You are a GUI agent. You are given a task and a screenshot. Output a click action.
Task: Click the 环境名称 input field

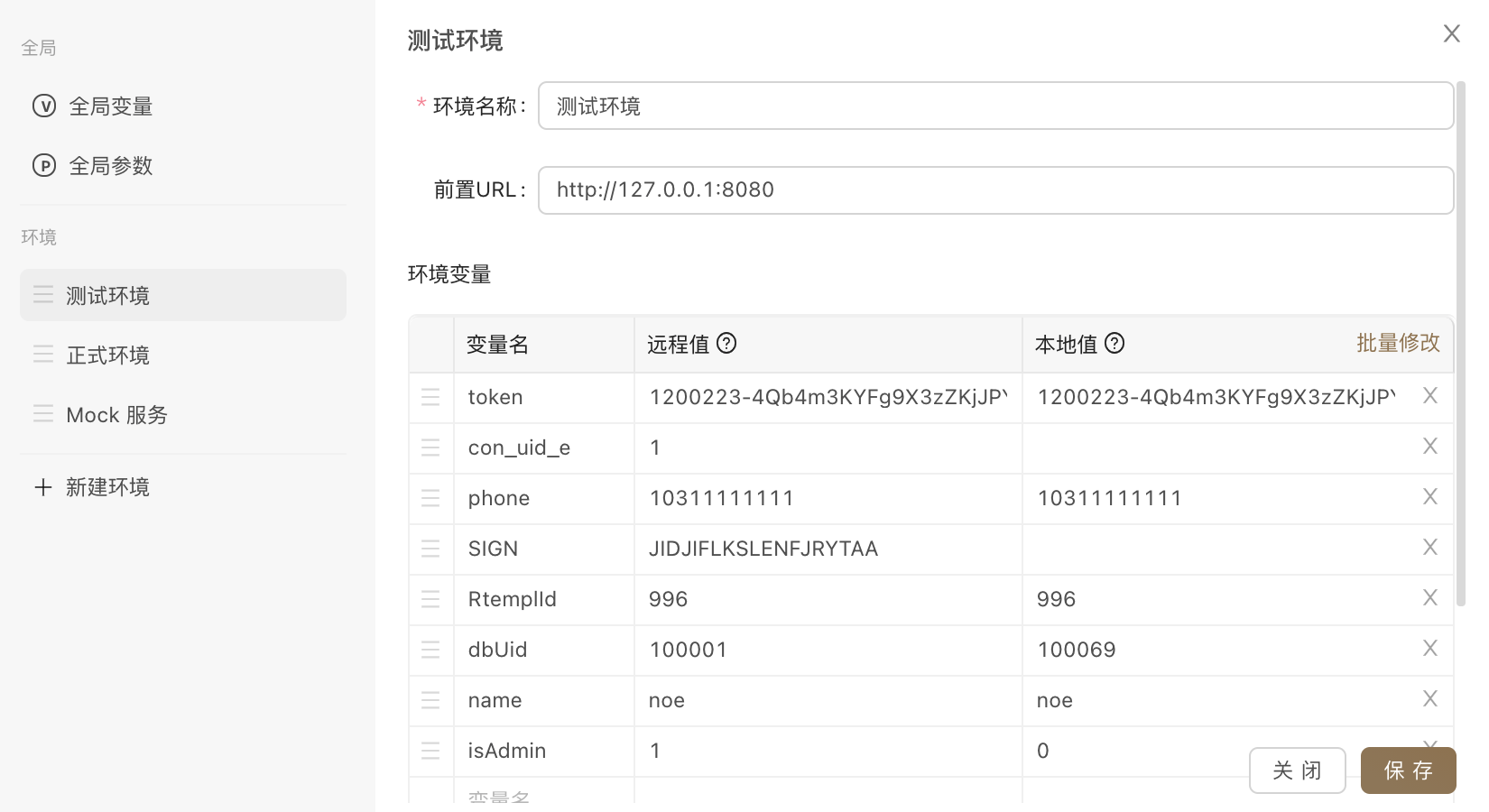995,106
